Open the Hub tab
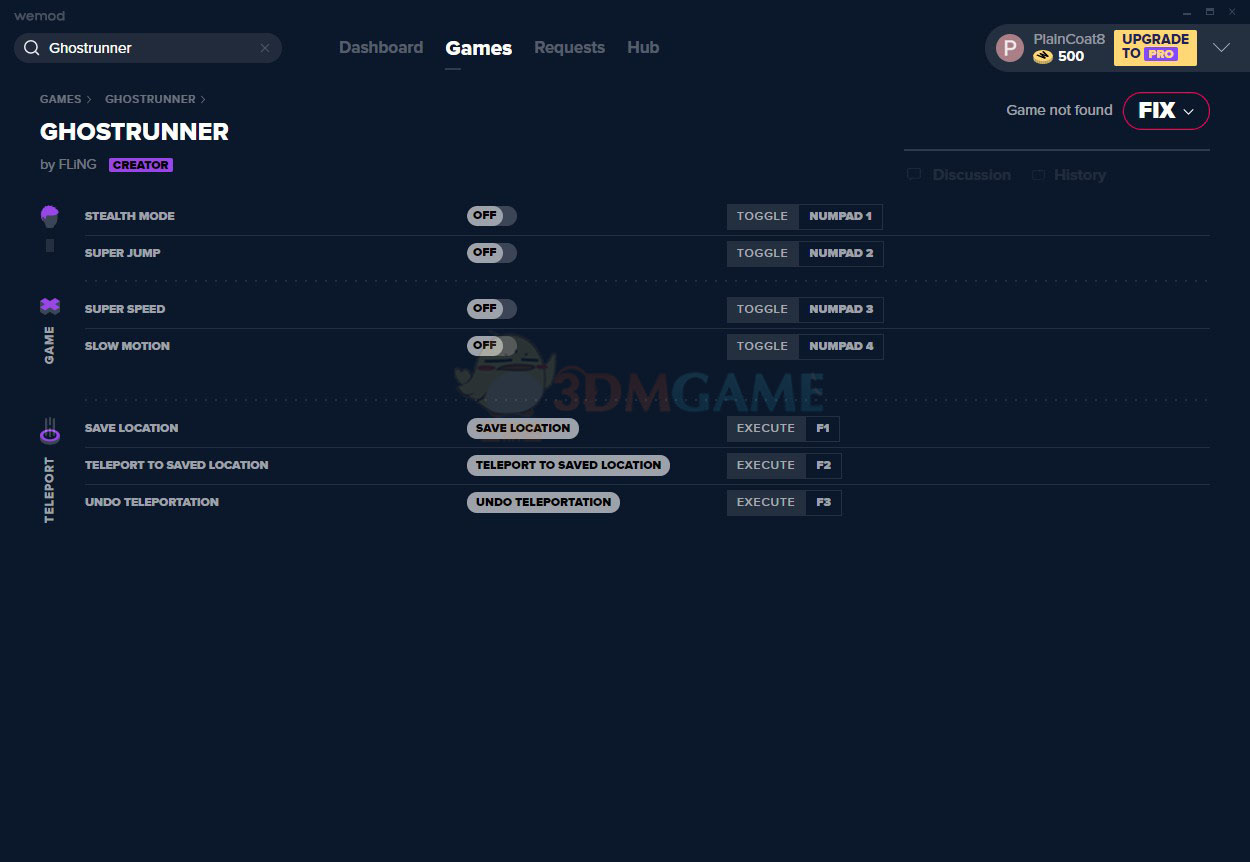1250x862 pixels. [x=643, y=48]
